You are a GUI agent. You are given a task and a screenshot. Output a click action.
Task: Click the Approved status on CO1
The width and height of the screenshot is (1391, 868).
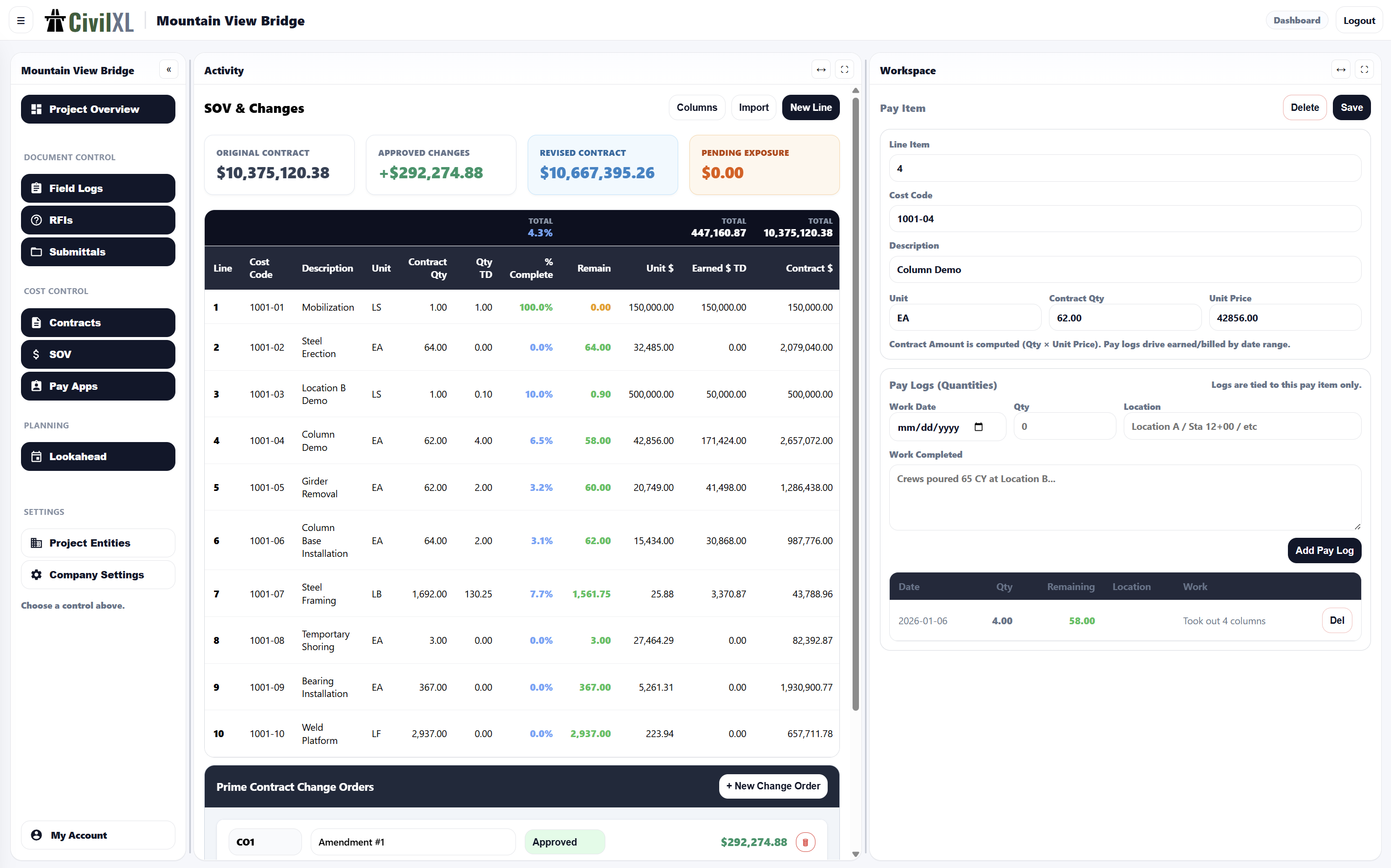click(x=564, y=842)
